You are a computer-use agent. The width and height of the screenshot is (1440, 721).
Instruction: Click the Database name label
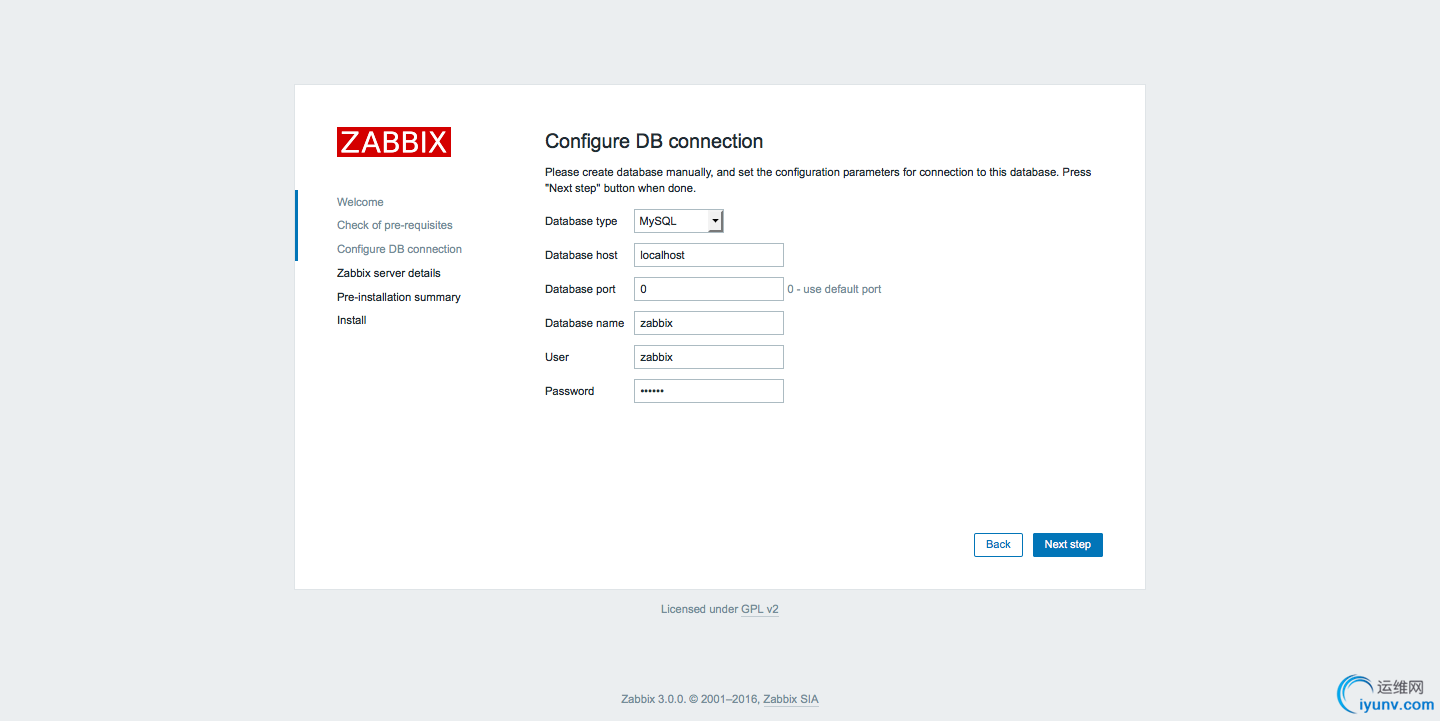pyautogui.click(x=584, y=323)
